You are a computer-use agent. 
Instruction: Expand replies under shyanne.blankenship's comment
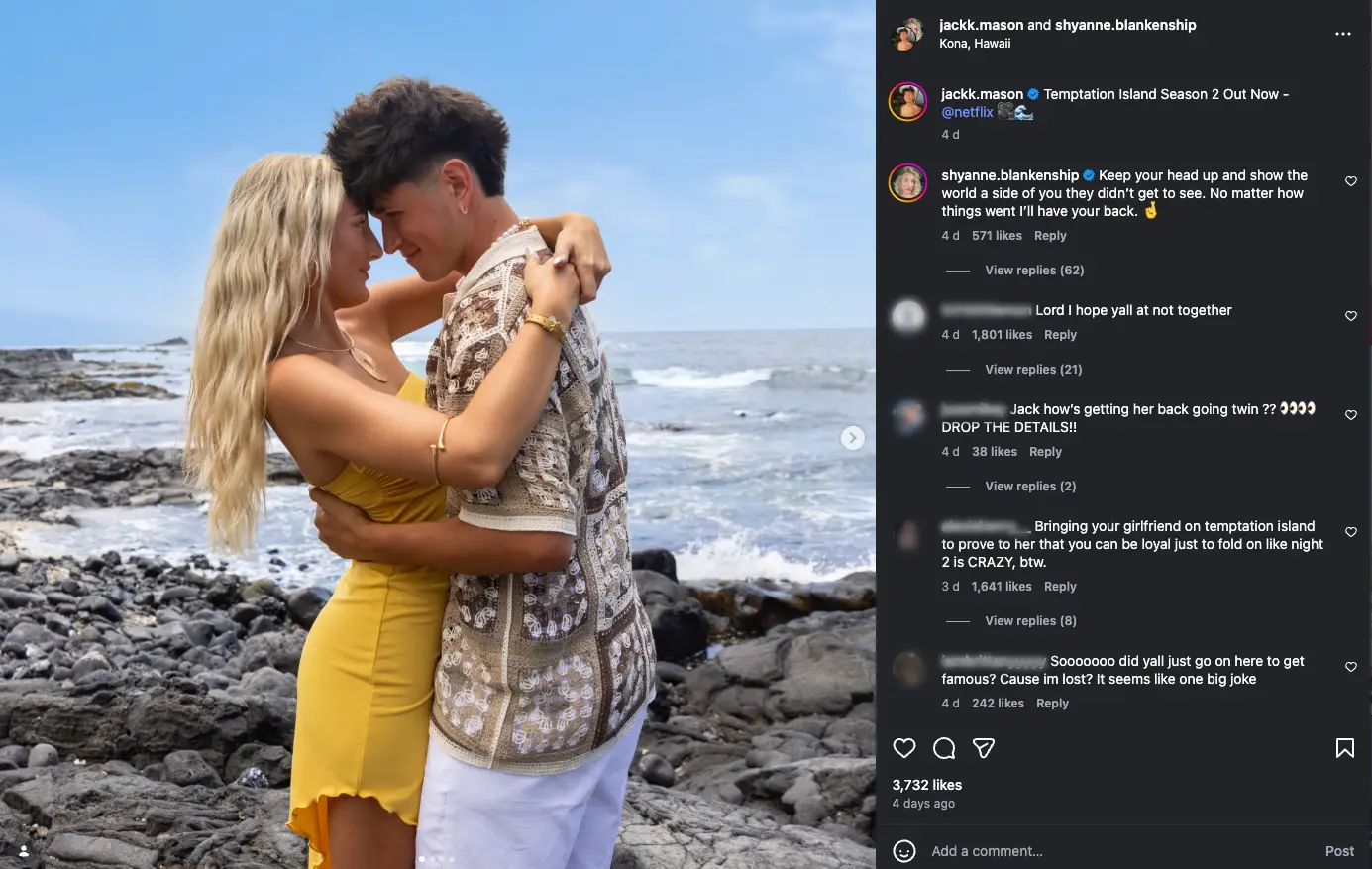pyautogui.click(x=1033, y=270)
